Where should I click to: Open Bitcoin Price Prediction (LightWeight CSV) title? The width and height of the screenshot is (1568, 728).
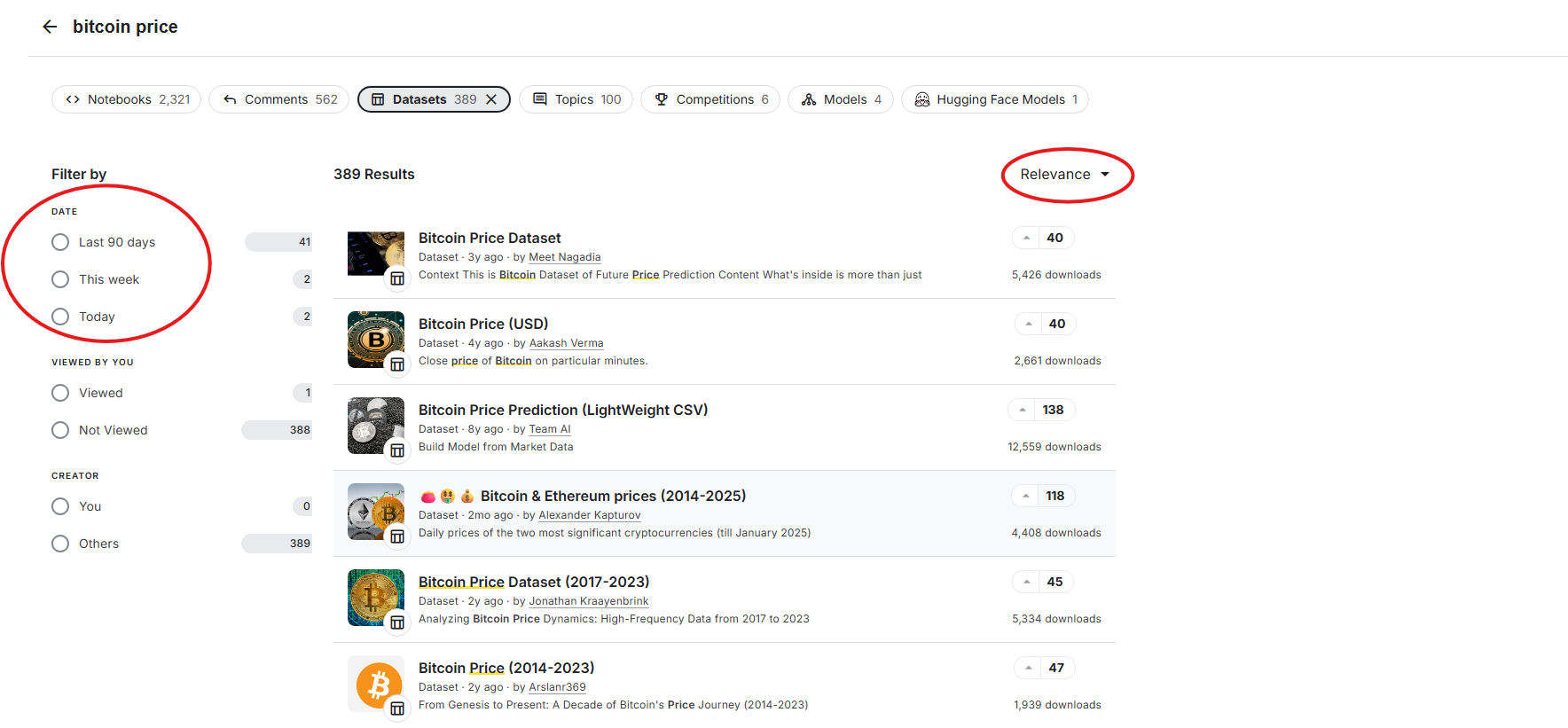(x=563, y=410)
